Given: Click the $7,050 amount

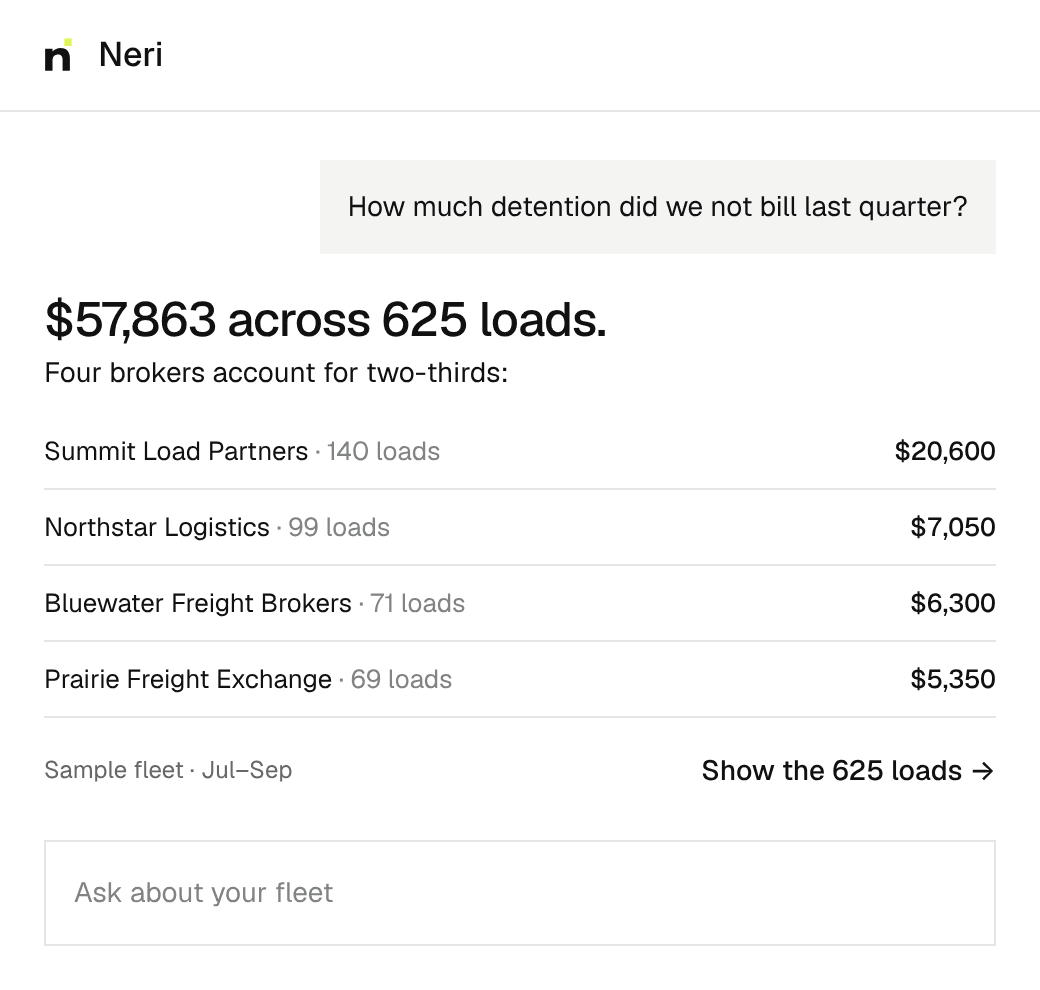Looking at the screenshot, I should pyautogui.click(x=953, y=528).
